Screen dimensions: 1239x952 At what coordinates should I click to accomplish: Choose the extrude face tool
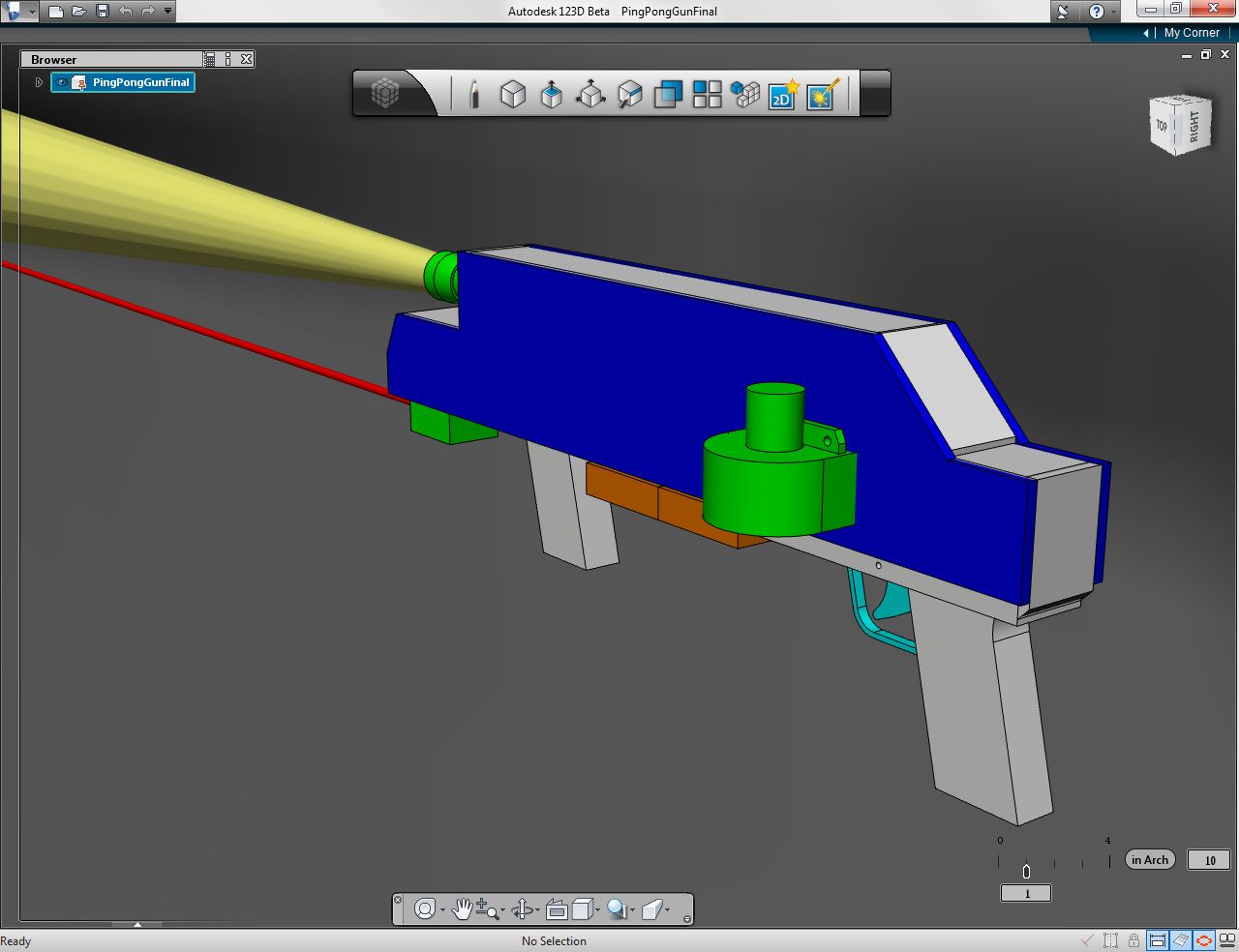point(552,94)
